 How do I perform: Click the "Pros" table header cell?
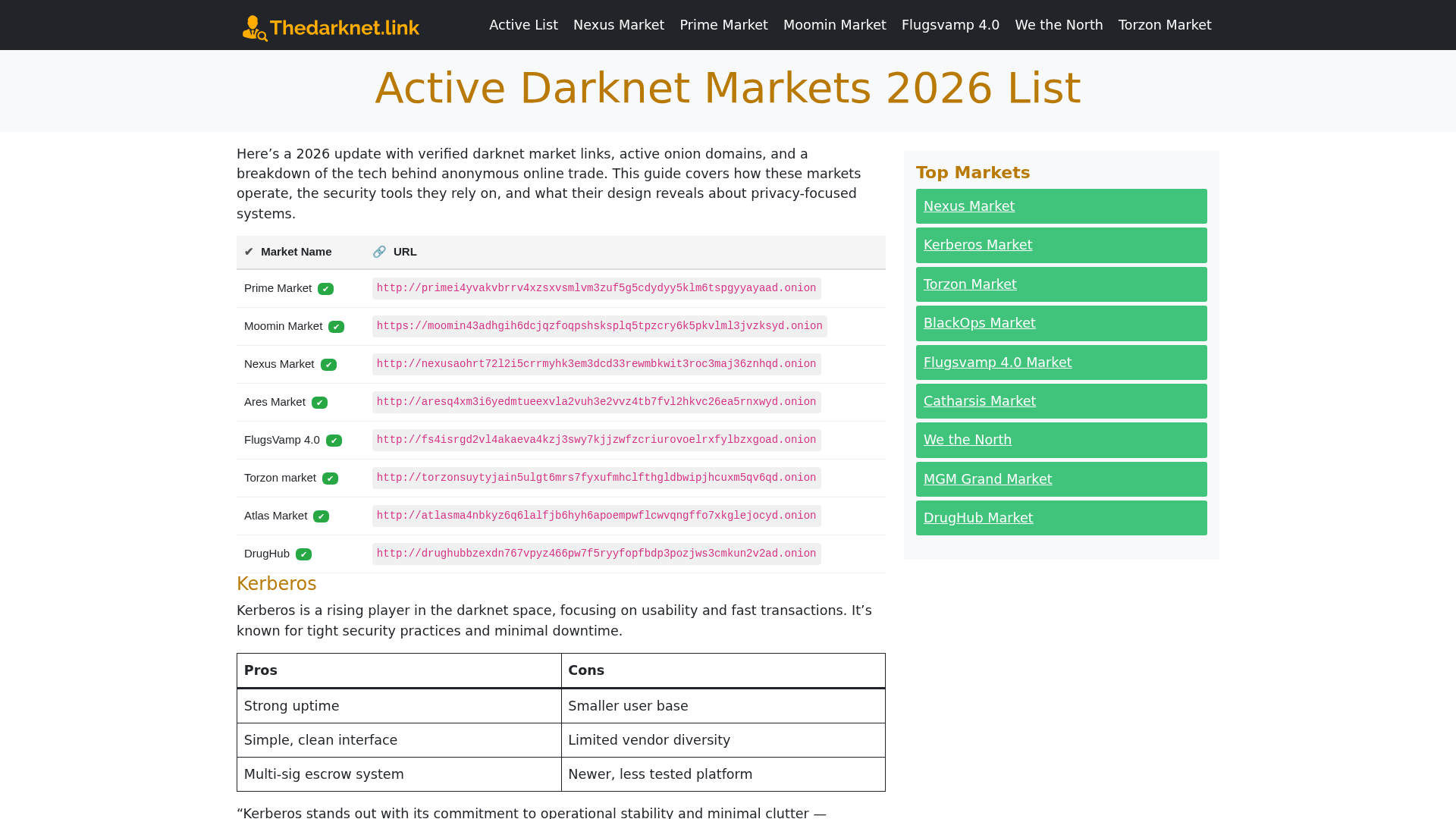[x=399, y=670]
